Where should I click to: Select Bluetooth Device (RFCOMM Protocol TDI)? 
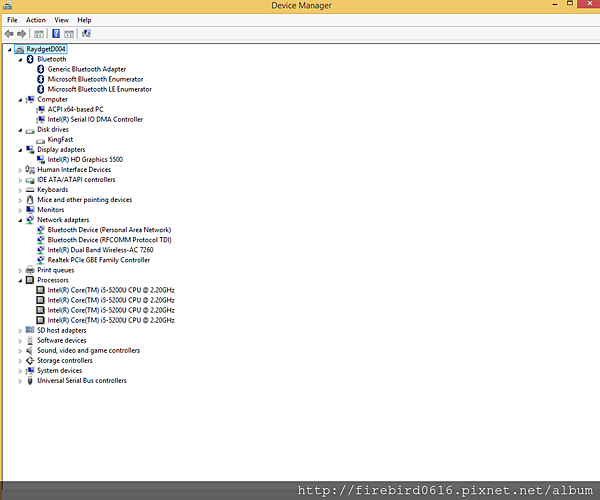[x=109, y=240]
